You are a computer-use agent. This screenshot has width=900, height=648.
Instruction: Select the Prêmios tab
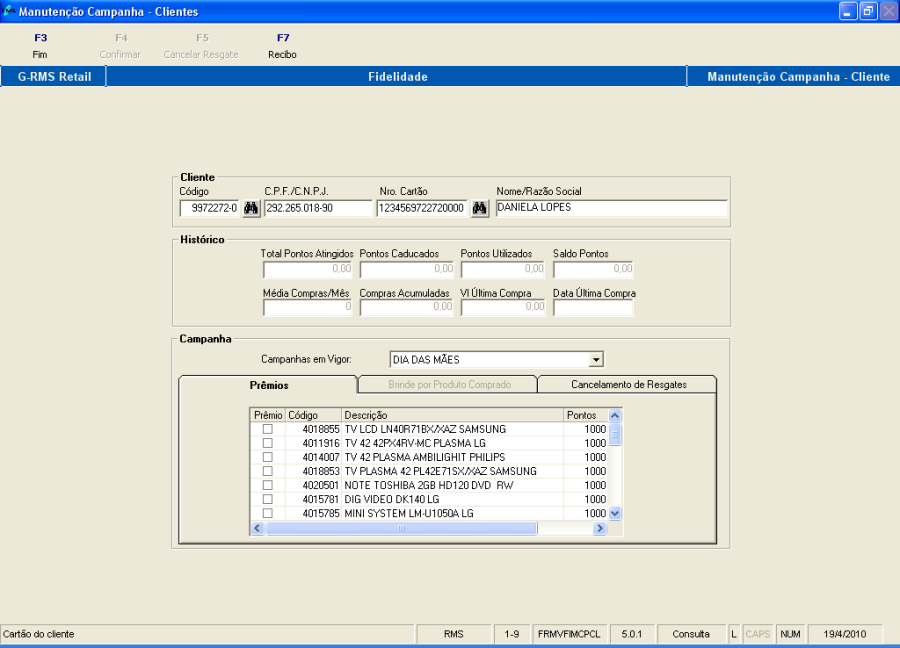pyautogui.click(x=267, y=384)
